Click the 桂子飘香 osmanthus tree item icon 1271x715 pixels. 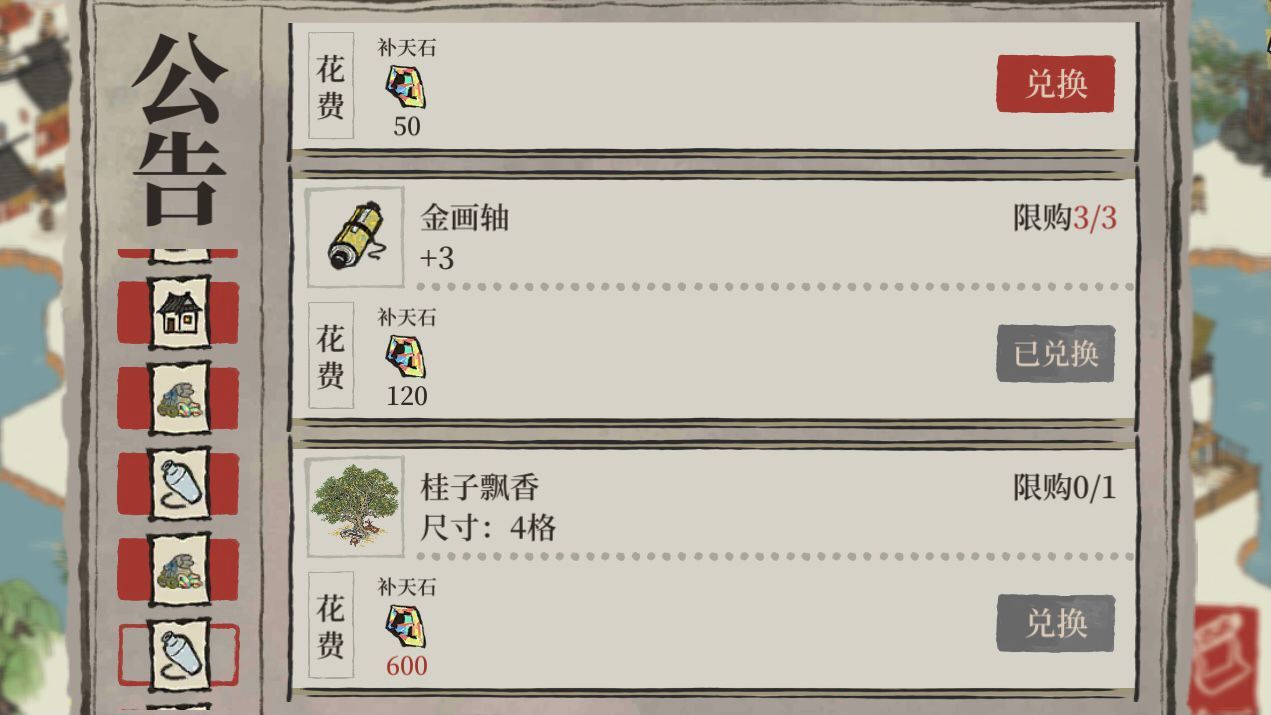click(x=355, y=506)
